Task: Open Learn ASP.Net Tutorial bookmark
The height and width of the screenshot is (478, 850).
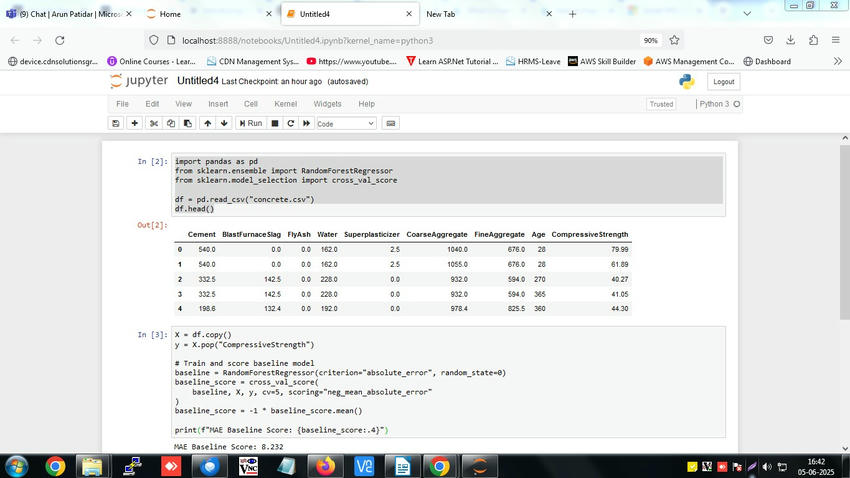Action: click(x=452, y=61)
